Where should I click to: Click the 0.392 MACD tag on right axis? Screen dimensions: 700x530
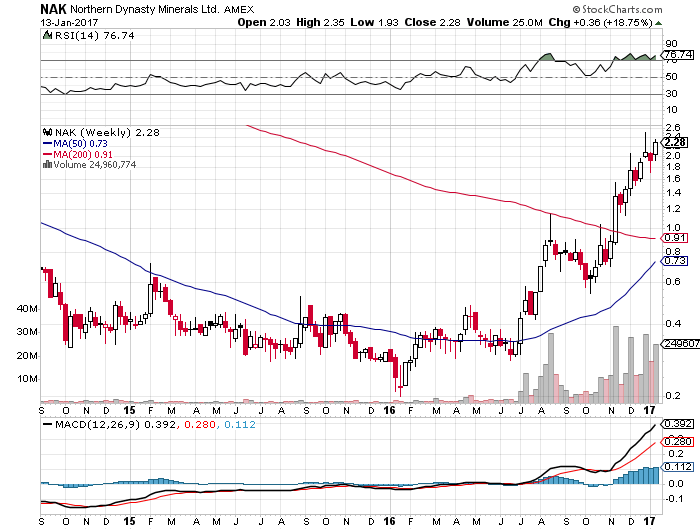[678, 424]
